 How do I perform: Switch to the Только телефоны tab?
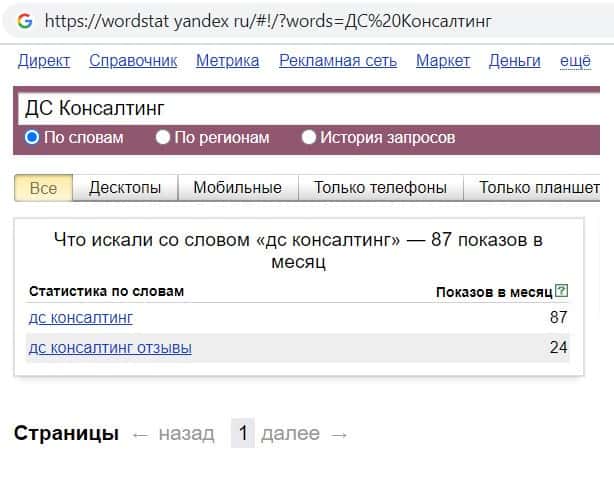tap(381, 188)
